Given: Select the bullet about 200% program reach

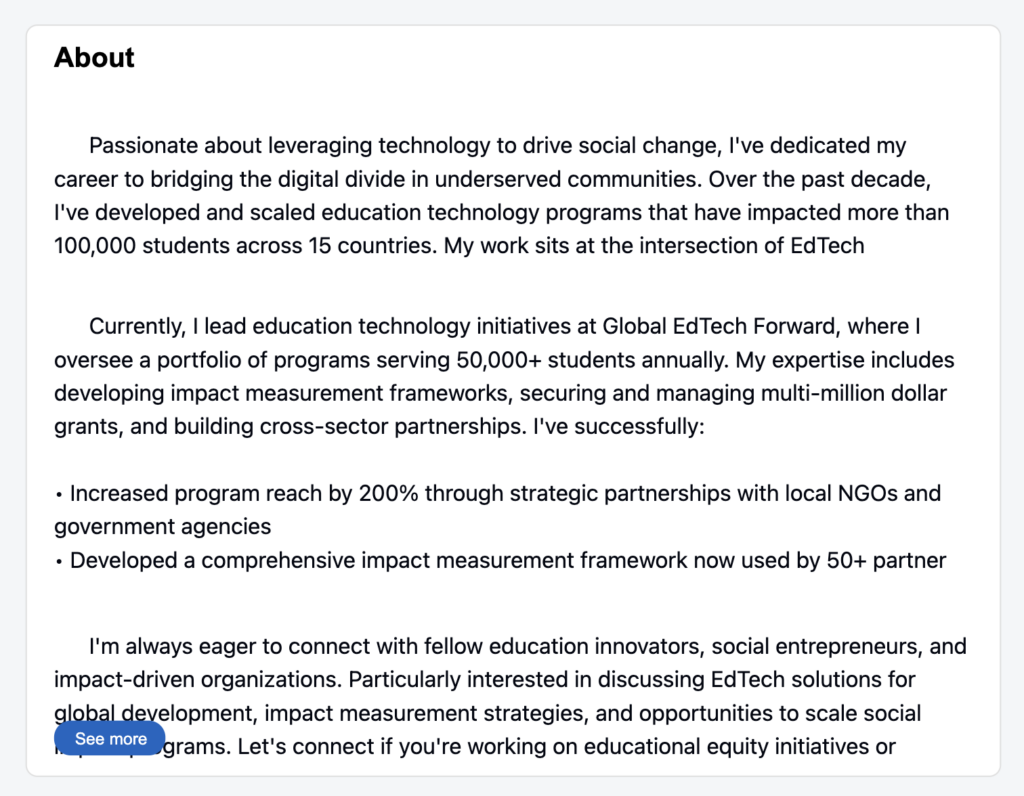Looking at the screenshot, I should pos(498,509).
